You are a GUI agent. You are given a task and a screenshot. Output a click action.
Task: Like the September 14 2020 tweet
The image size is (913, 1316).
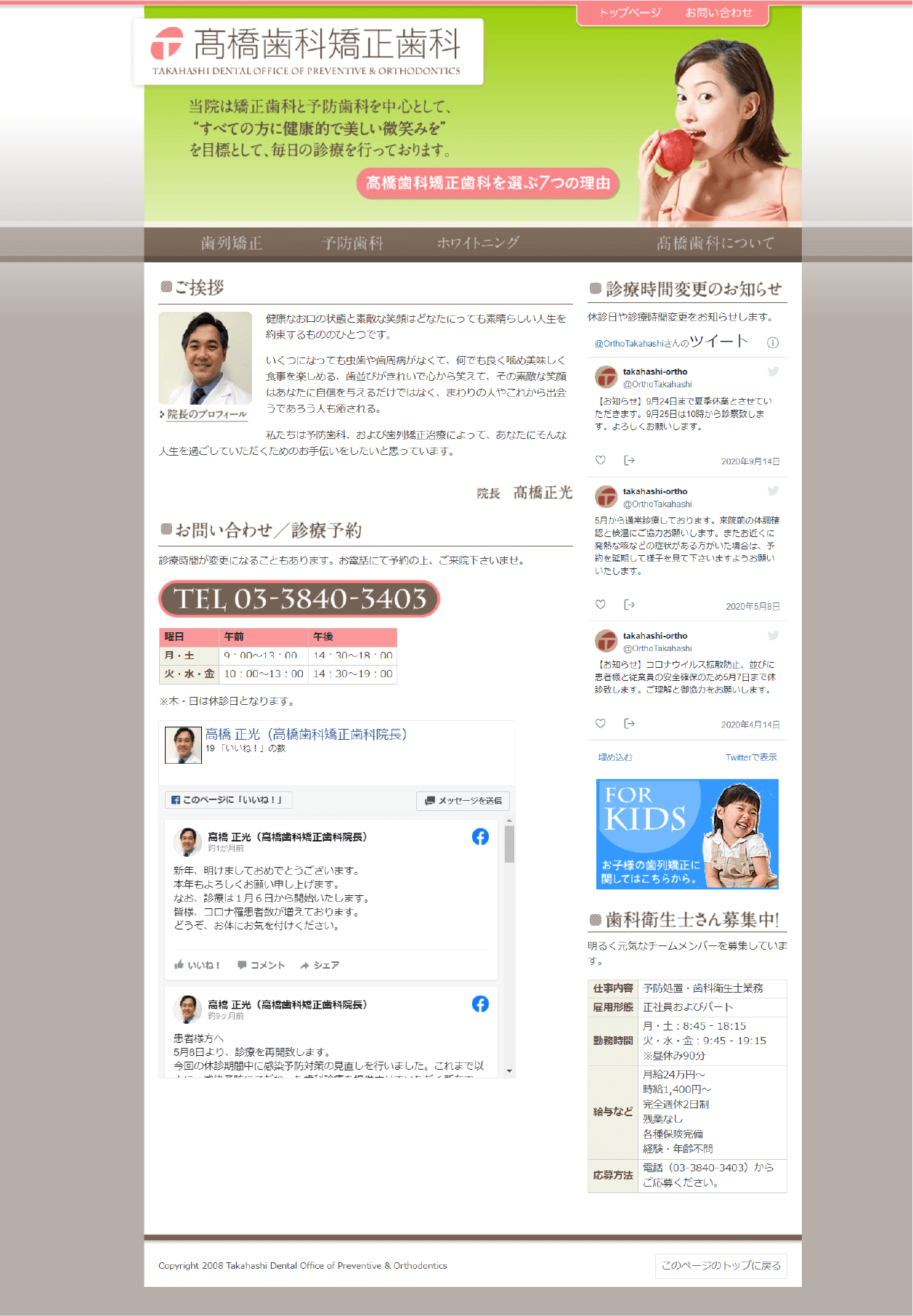[600, 460]
